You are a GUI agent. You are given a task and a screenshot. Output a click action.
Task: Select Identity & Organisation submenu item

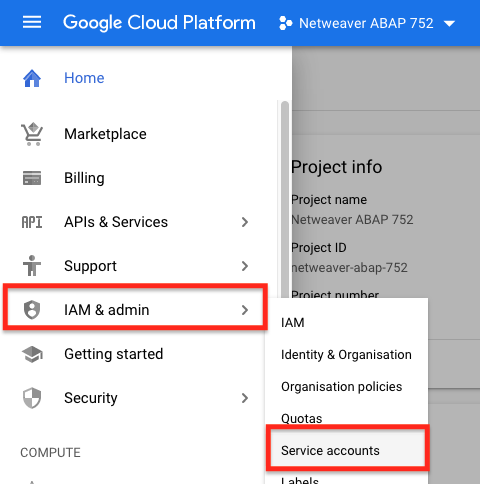tap(346, 355)
